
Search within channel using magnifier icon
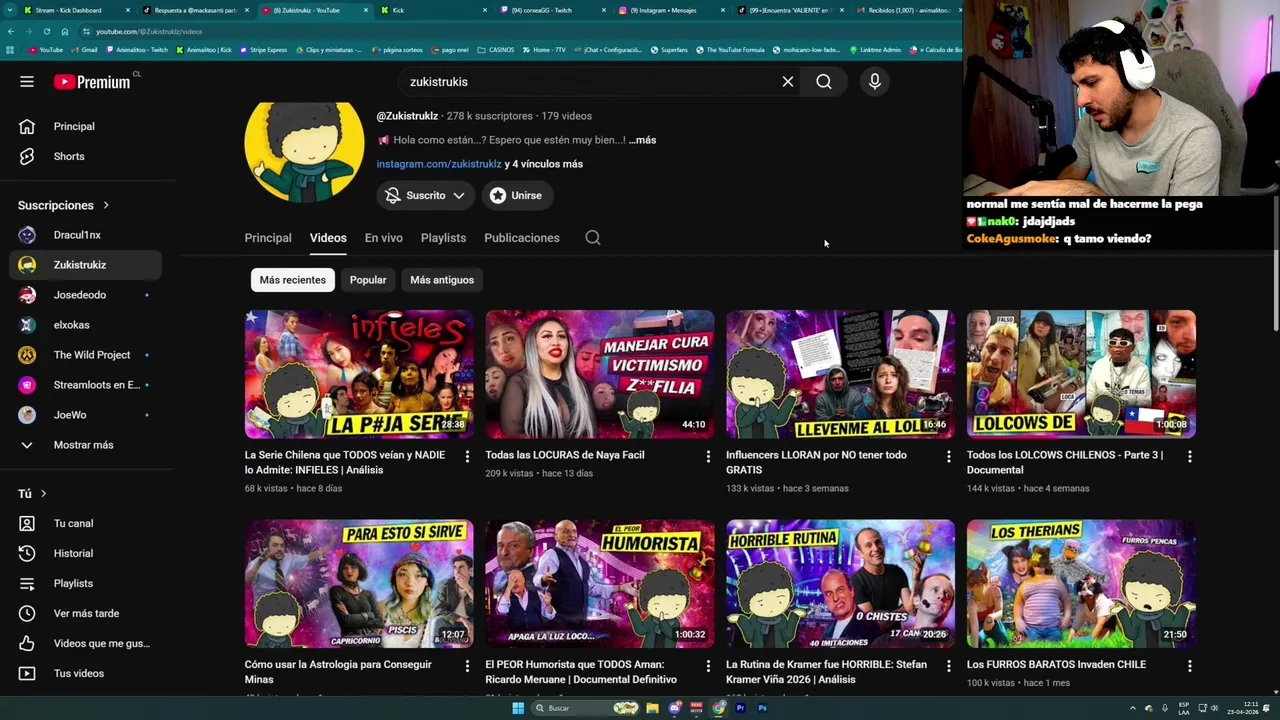click(x=593, y=238)
